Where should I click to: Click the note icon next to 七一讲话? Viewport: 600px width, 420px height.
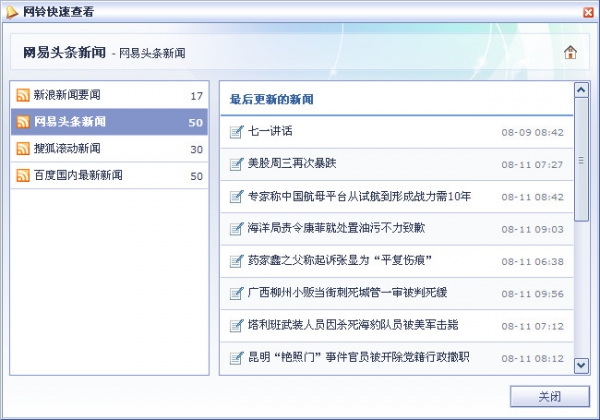pos(236,132)
